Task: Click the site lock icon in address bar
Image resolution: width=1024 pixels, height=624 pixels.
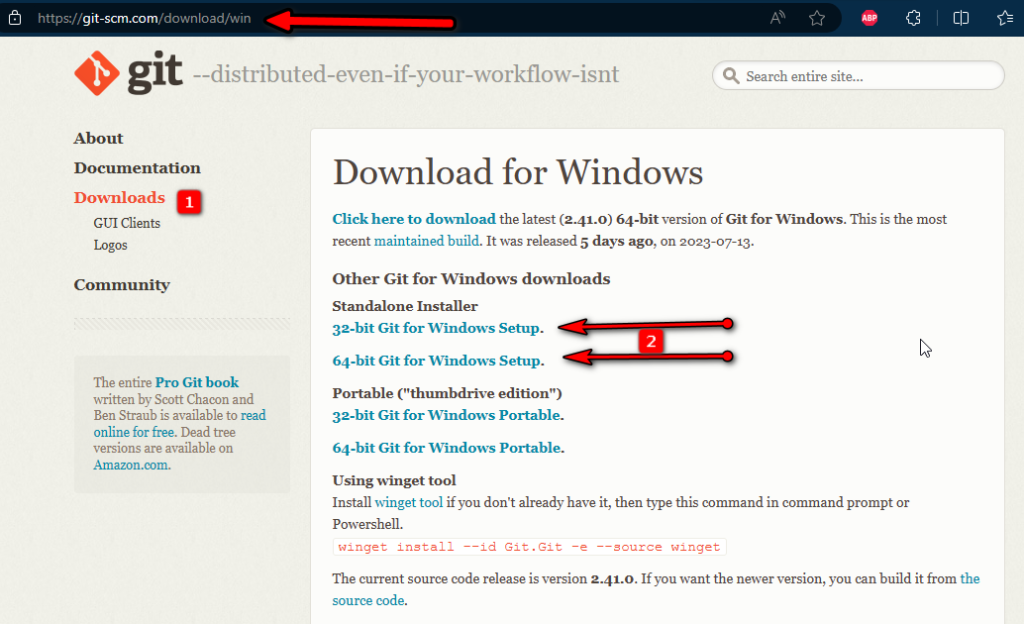Action: coord(15,18)
